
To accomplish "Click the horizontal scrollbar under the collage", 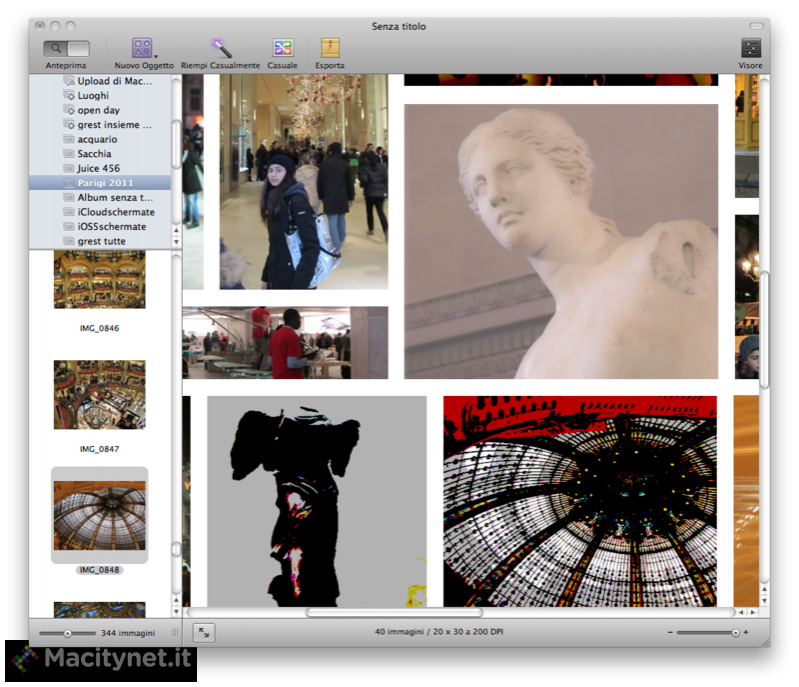I will click(x=394, y=612).
